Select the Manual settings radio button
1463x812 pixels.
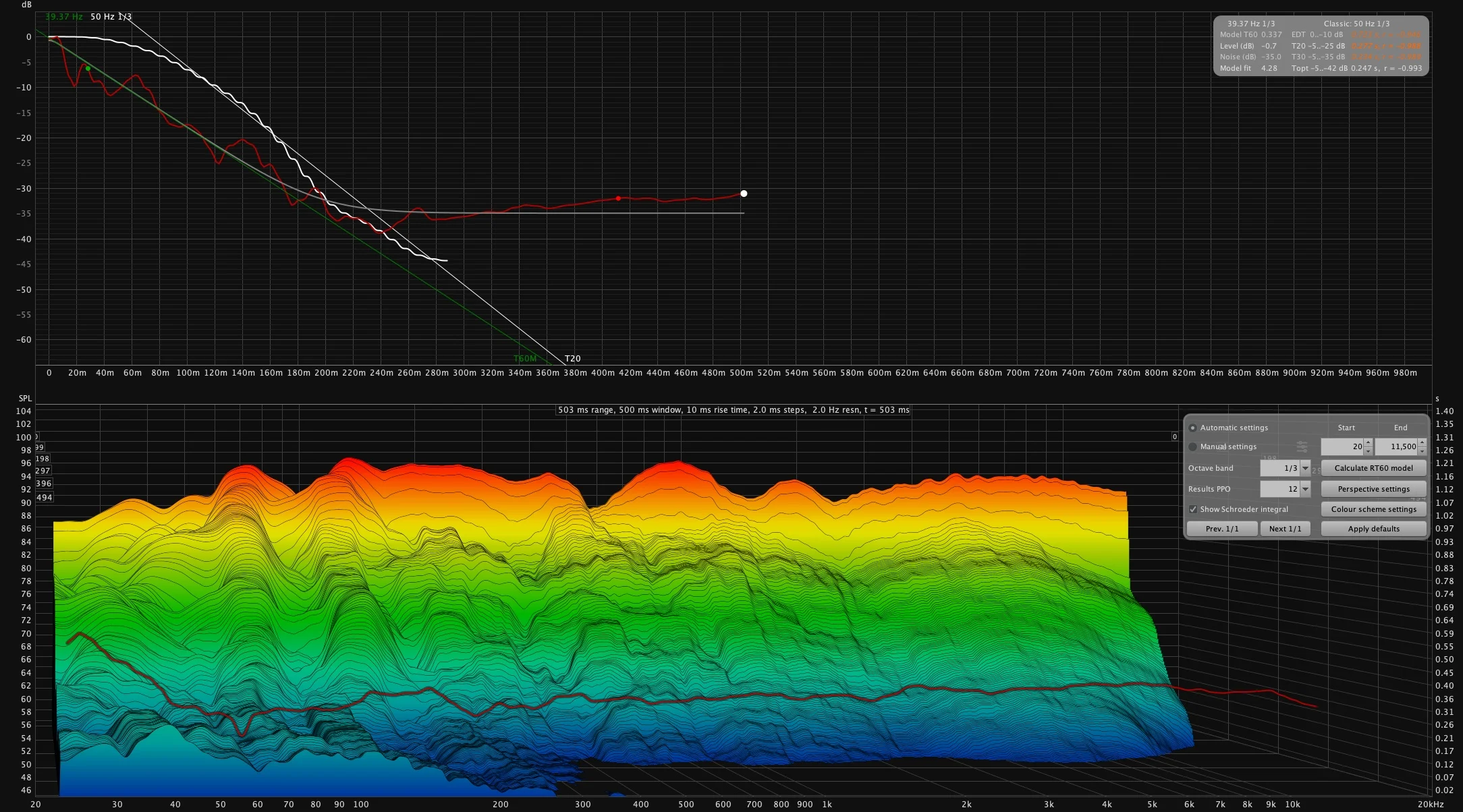point(1193,446)
